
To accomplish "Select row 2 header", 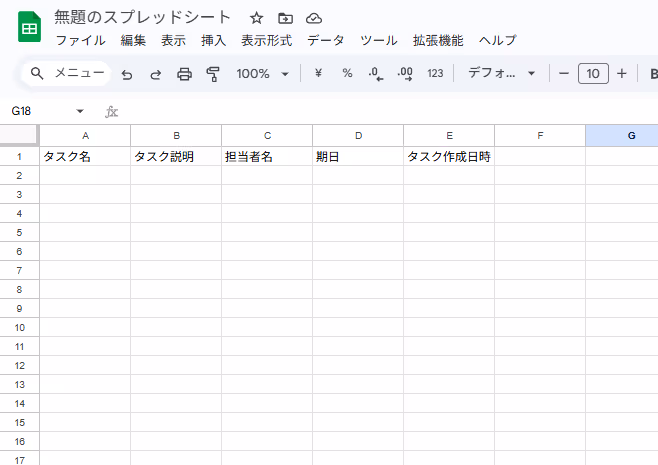I will (x=19, y=175).
